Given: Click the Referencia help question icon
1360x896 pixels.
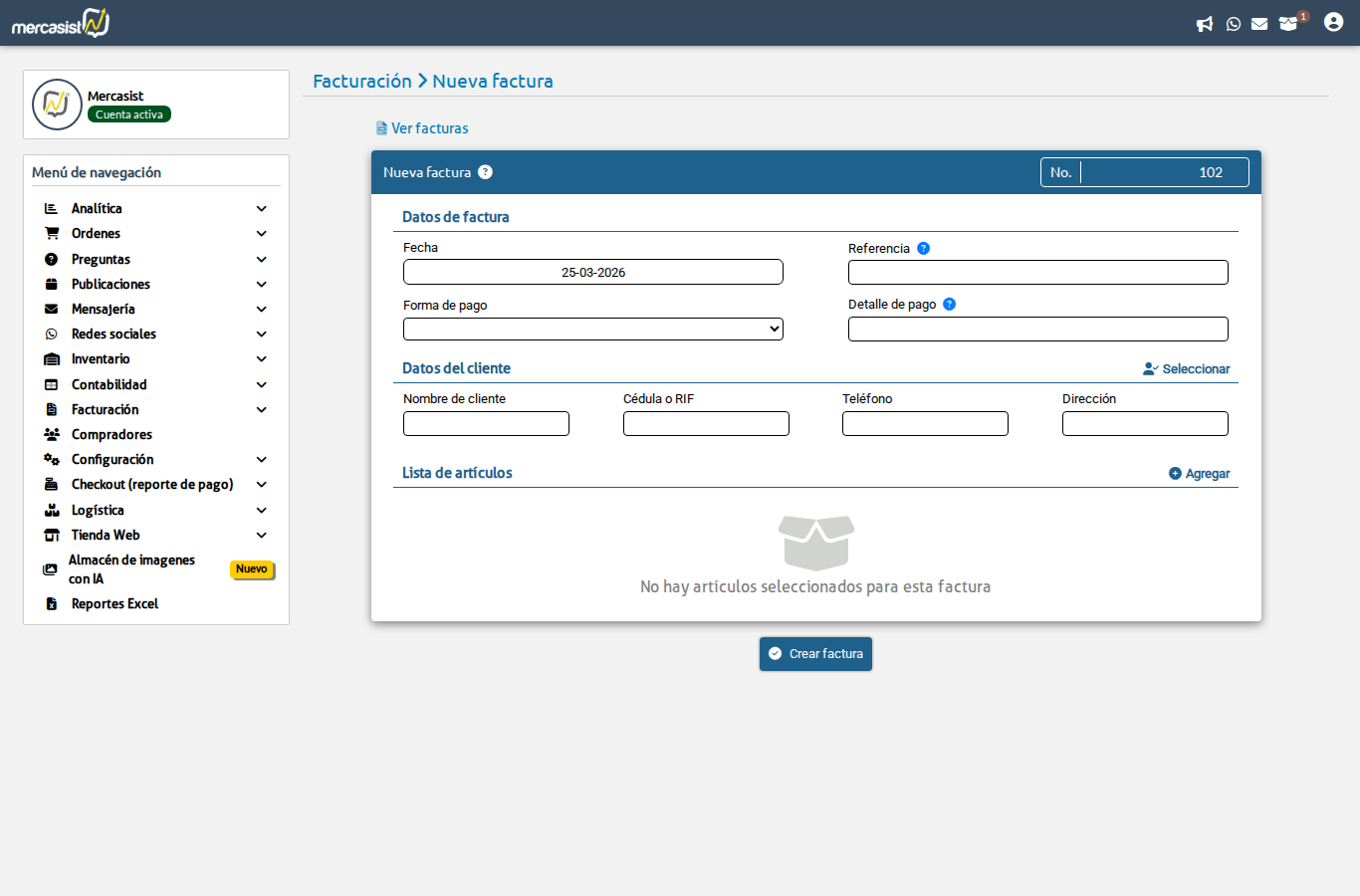Looking at the screenshot, I should [x=923, y=249].
